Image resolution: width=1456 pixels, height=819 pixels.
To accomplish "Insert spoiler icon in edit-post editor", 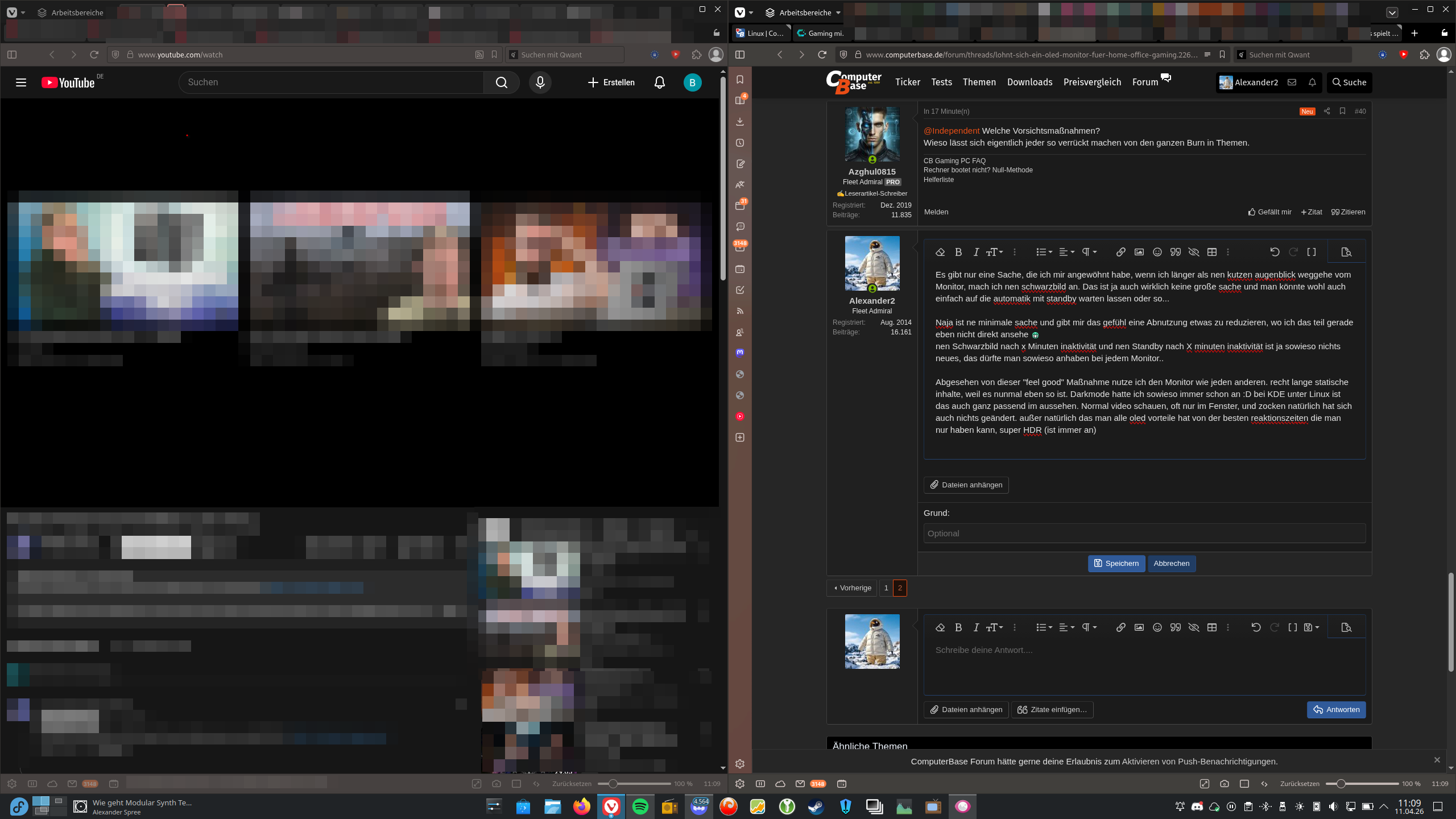I will (x=1194, y=252).
